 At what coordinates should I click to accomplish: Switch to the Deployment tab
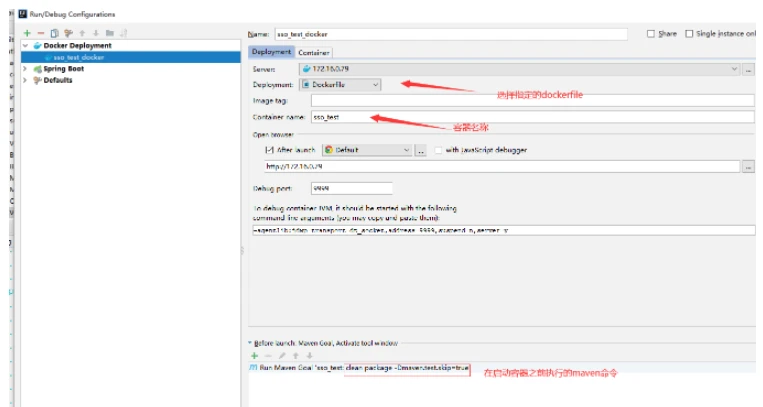271,52
